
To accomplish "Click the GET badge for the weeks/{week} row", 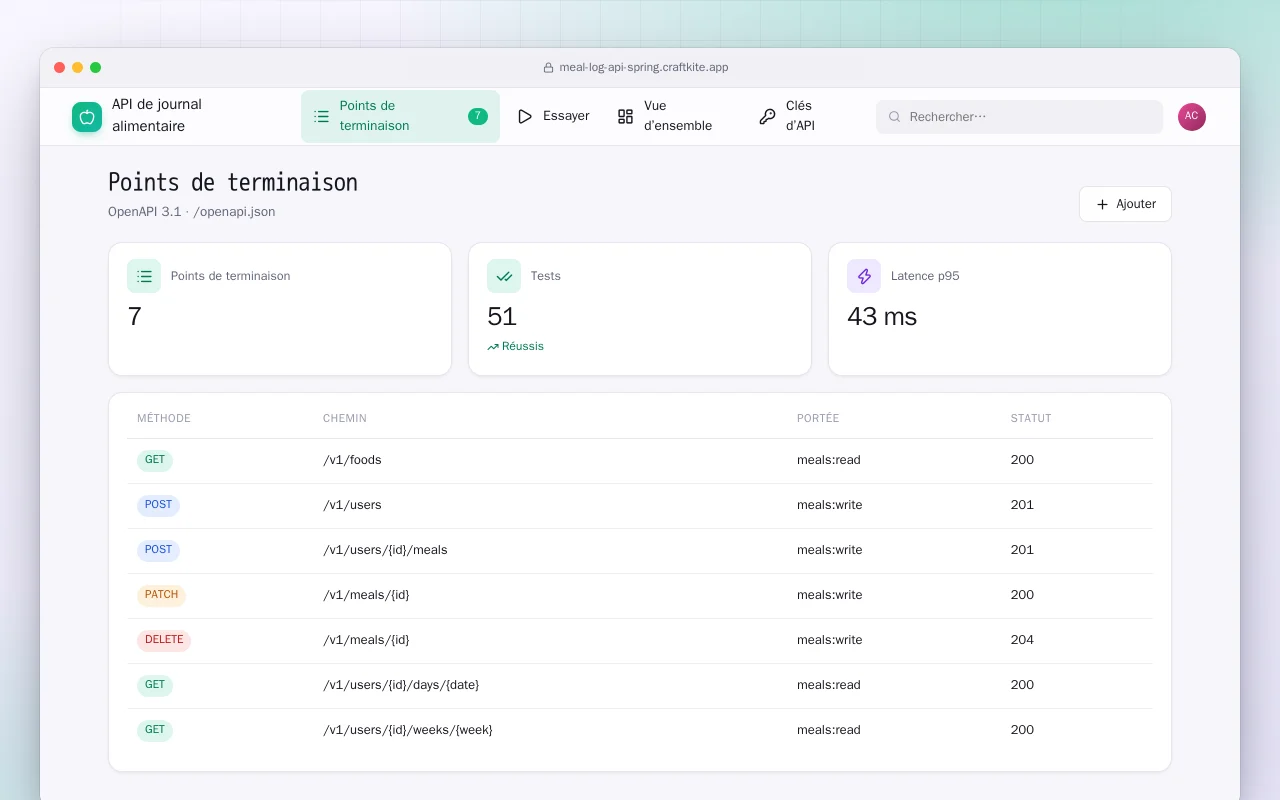I will (x=155, y=731).
